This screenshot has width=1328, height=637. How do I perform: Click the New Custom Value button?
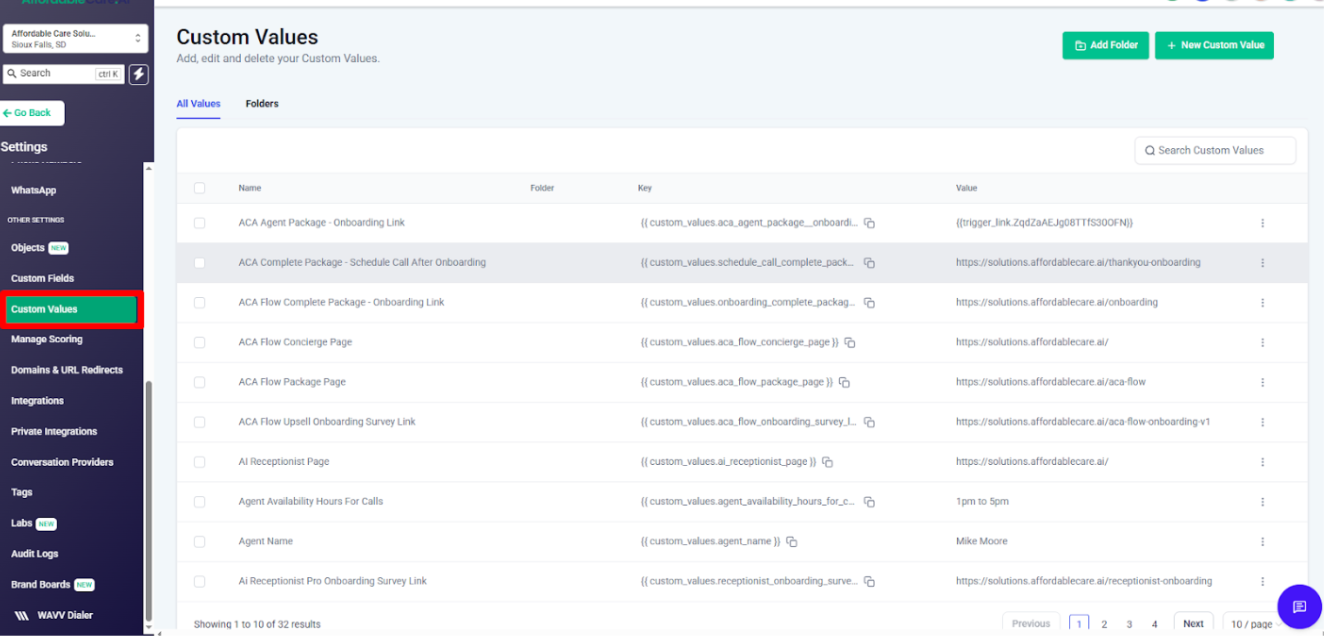click(x=1214, y=45)
